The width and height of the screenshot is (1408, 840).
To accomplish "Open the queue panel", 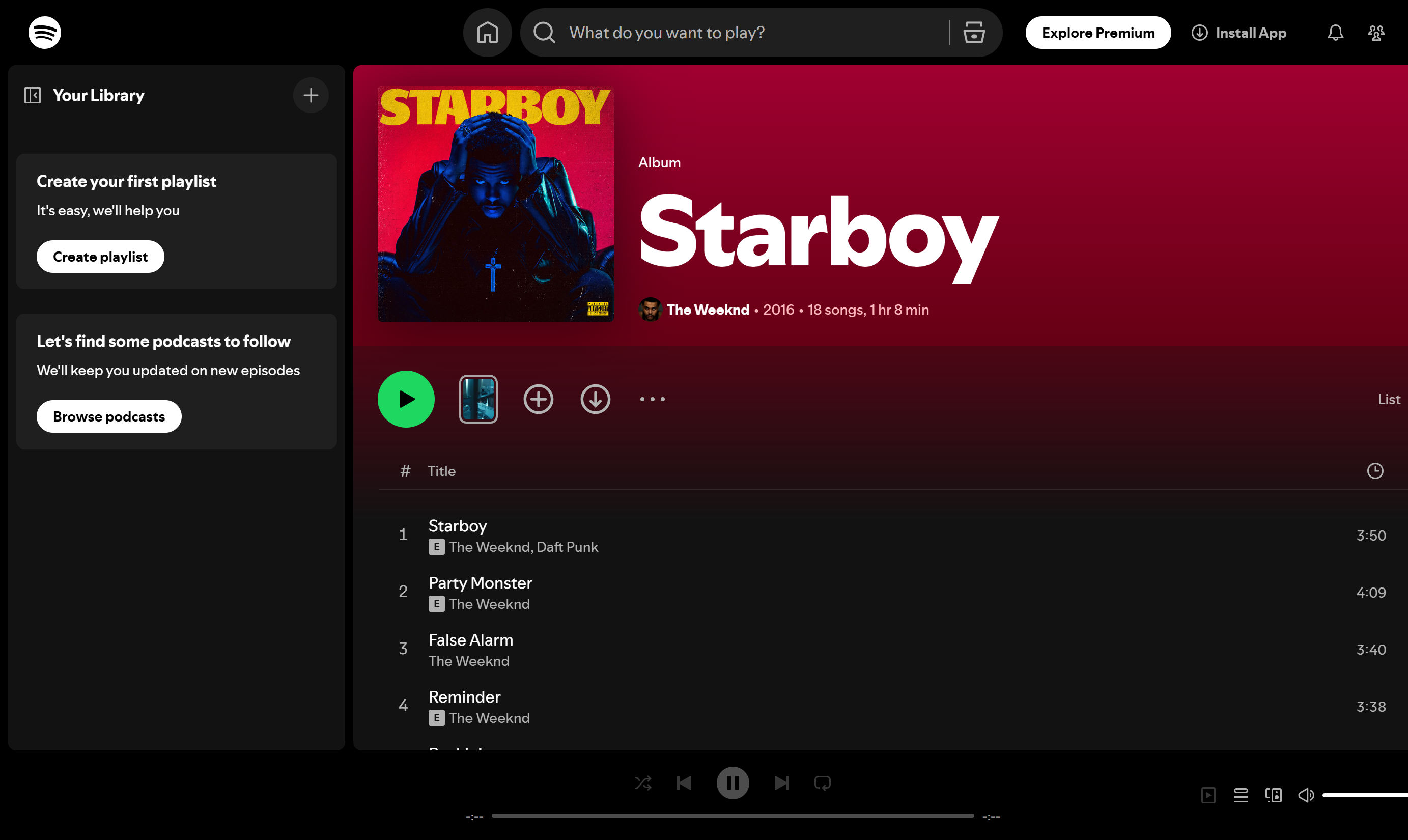I will point(1241,795).
